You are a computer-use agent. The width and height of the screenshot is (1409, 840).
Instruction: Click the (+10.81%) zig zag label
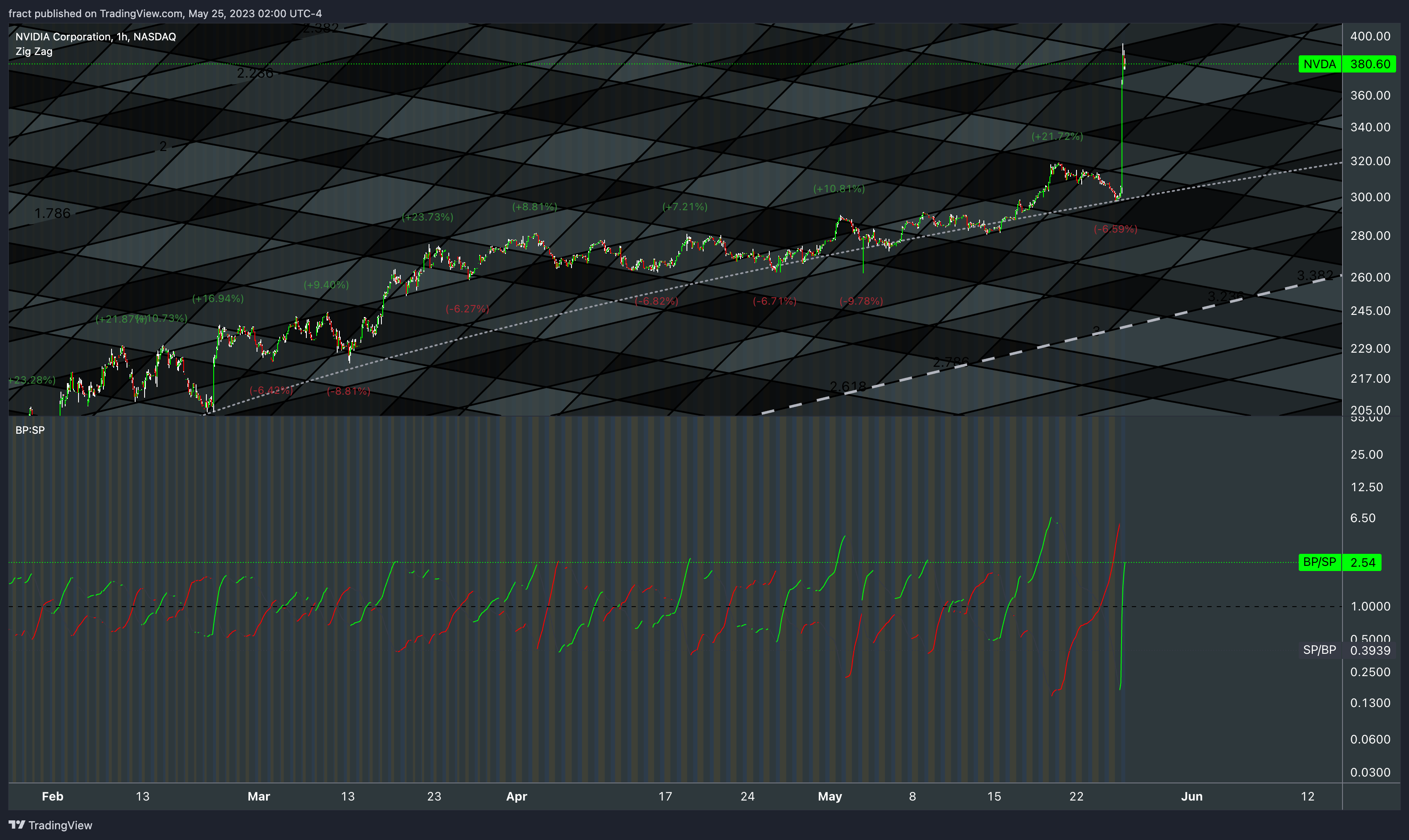(x=839, y=188)
